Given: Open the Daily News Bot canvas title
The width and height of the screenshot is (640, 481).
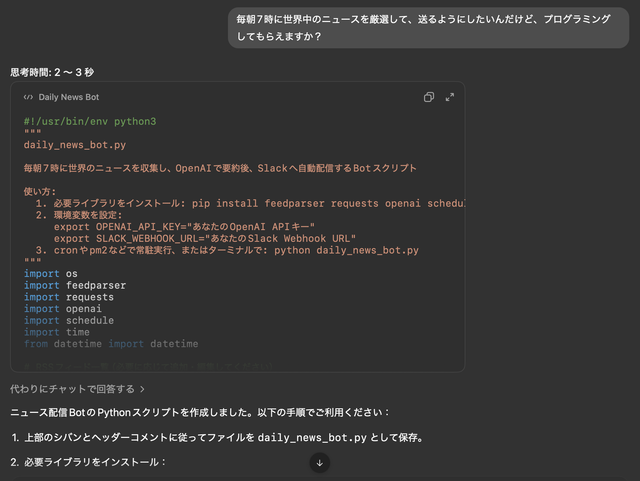Looking at the screenshot, I should (69, 98).
